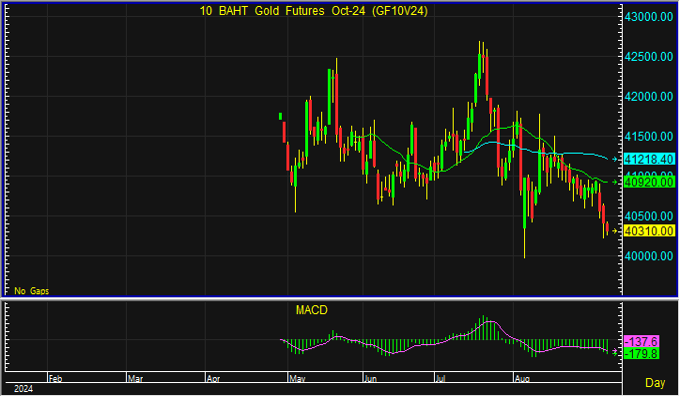Click the 2024 year label
The height and width of the screenshot is (397, 680).
pos(23,389)
